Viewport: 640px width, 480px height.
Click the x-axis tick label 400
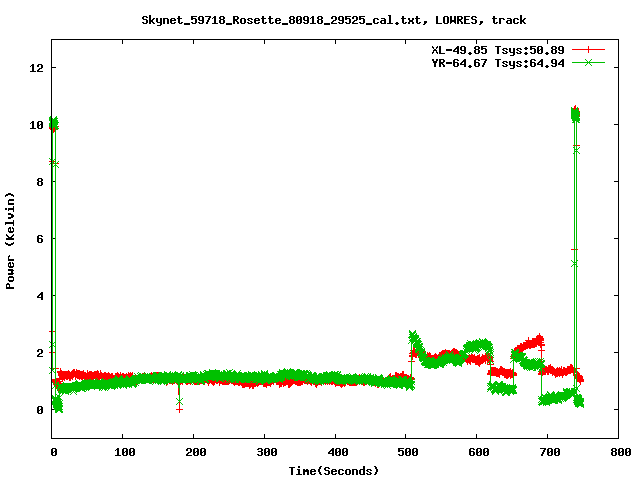(x=337, y=452)
